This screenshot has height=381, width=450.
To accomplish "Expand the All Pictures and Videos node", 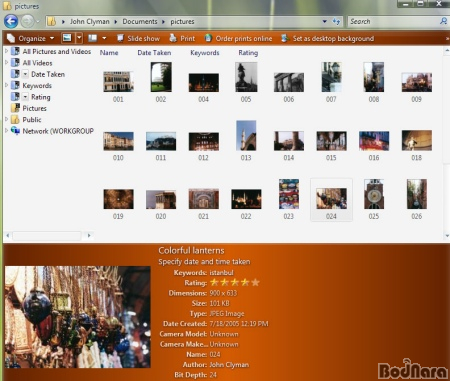I will click(6, 51).
